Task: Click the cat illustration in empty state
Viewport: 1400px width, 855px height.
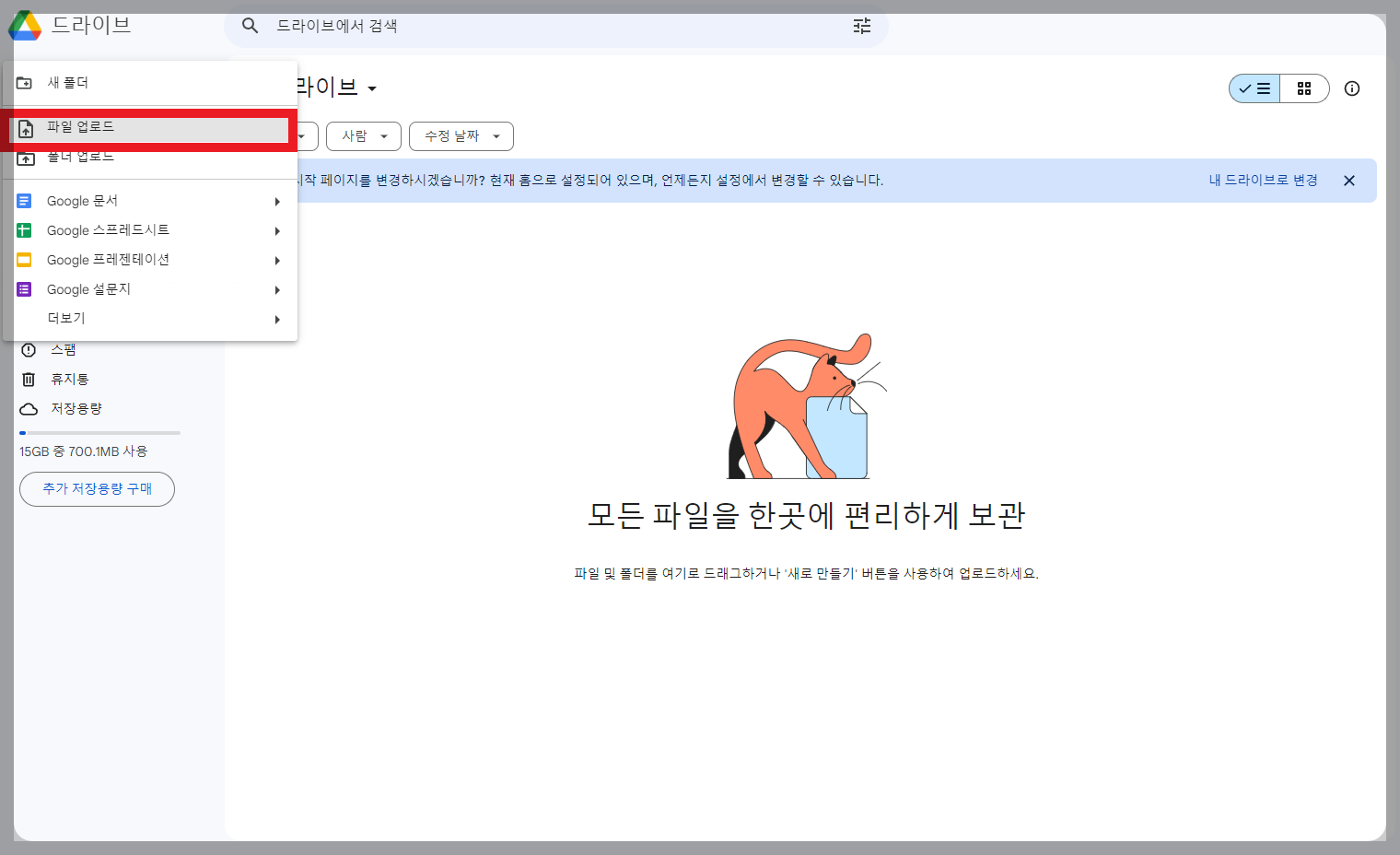Action: point(808,406)
